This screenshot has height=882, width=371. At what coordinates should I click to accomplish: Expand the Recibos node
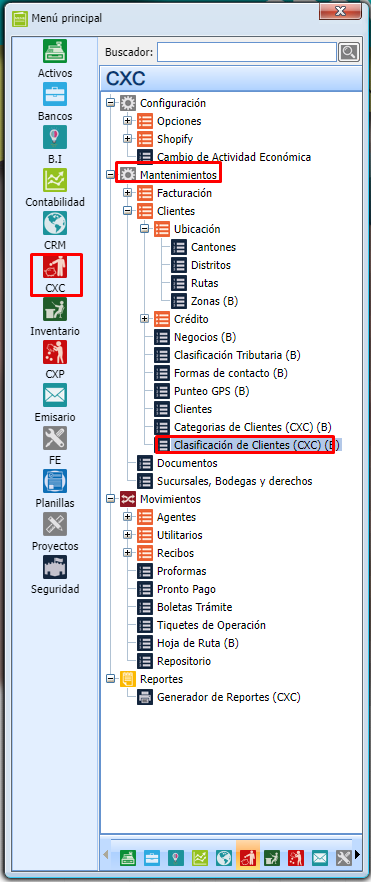tap(127, 553)
